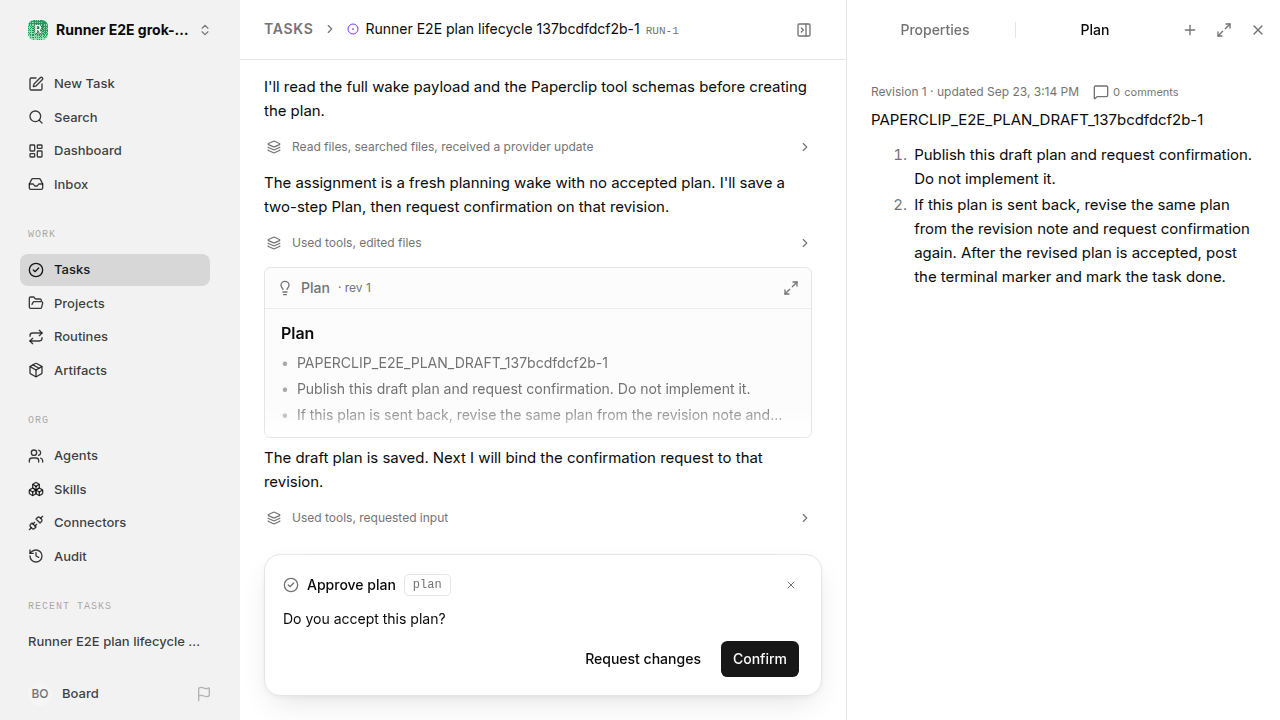Open recent task Runner E2E plan lifecycle
Screen dimensions: 1280x720
click(115, 641)
